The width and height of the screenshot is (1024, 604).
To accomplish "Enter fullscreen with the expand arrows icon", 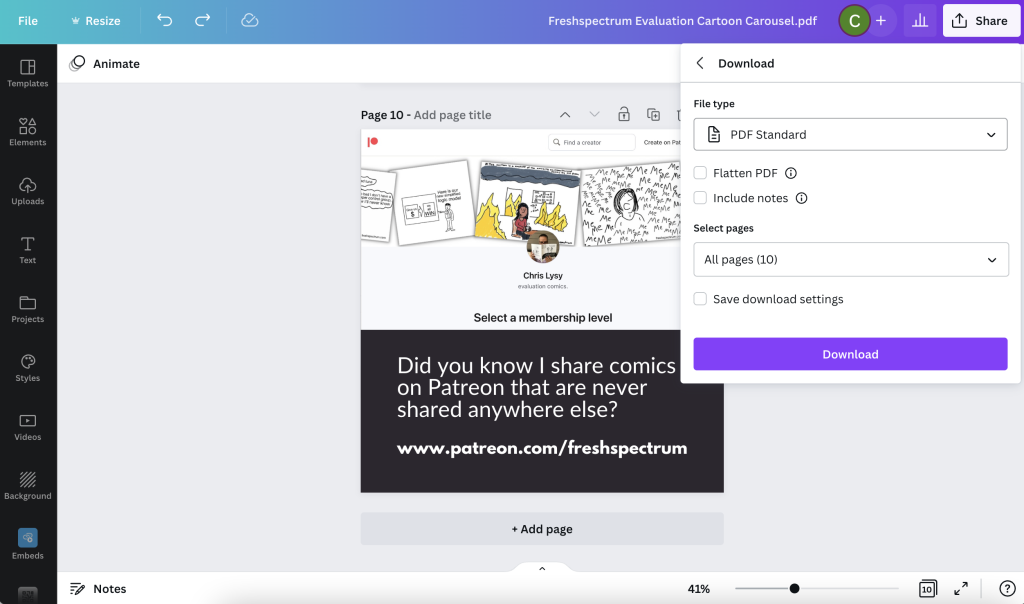I will pyautogui.click(x=961, y=589).
